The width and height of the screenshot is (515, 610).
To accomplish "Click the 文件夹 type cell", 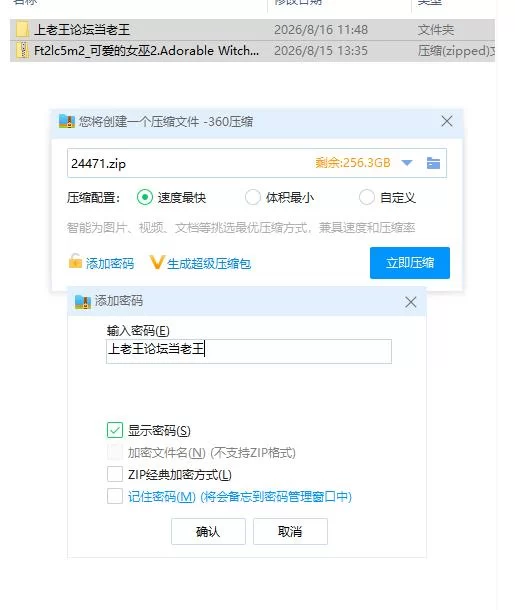I will coord(436,30).
